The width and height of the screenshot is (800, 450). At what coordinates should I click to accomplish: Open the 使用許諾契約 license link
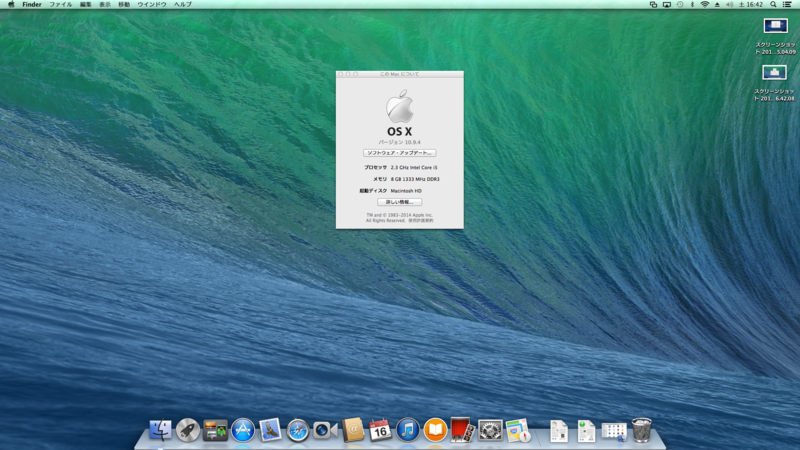421,221
